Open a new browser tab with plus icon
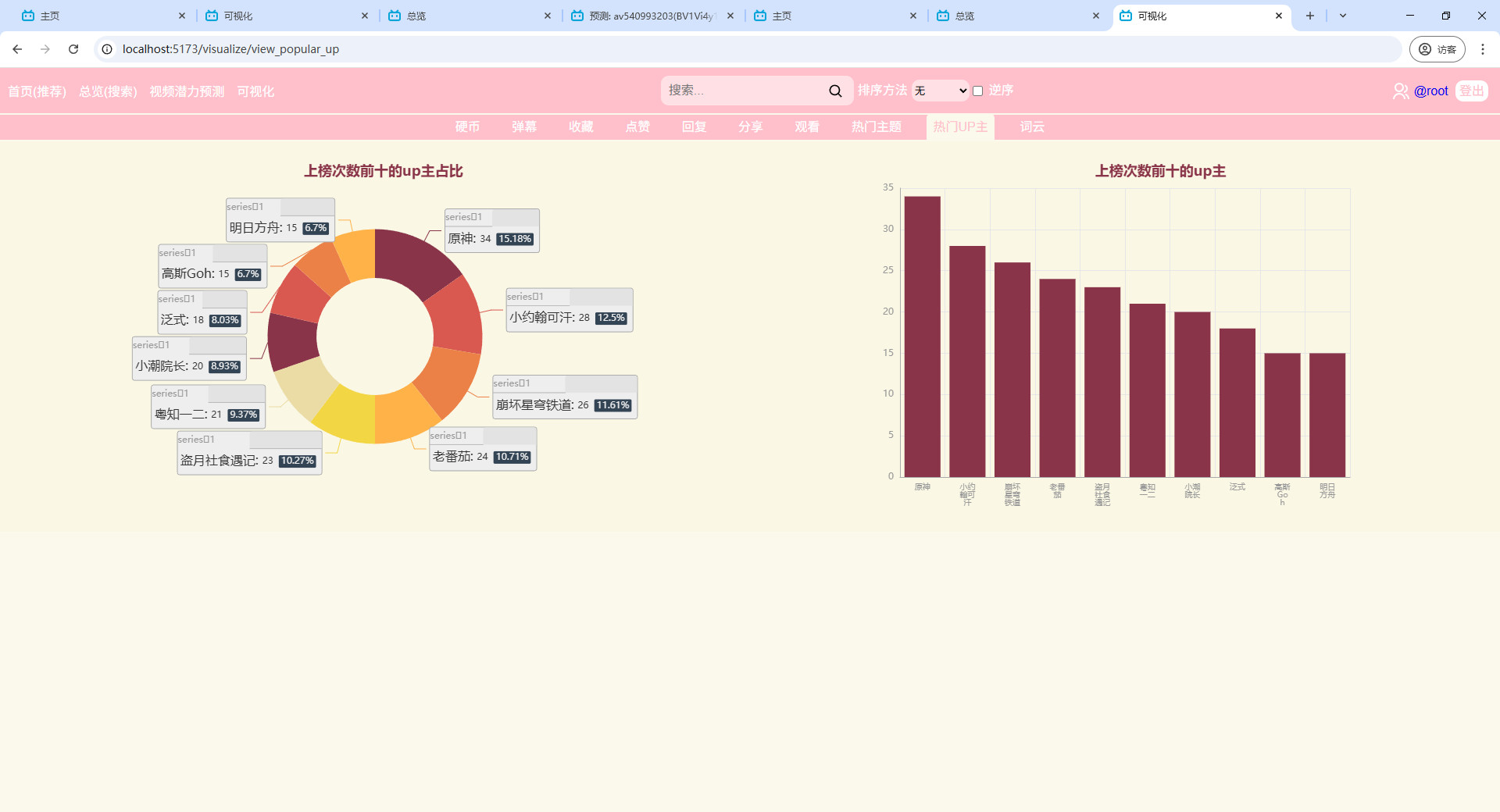This screenshot has height=812, width=1500. [1310, 16]
